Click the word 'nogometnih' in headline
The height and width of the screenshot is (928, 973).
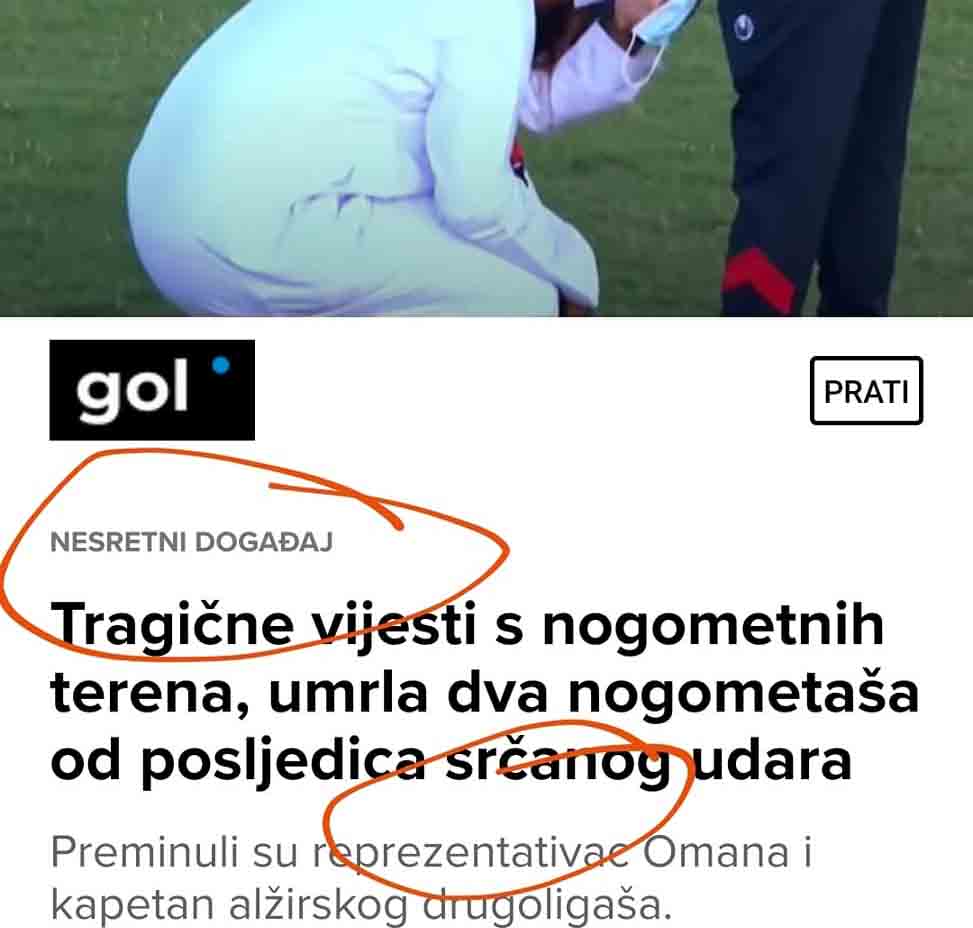(x=713, y=625)
